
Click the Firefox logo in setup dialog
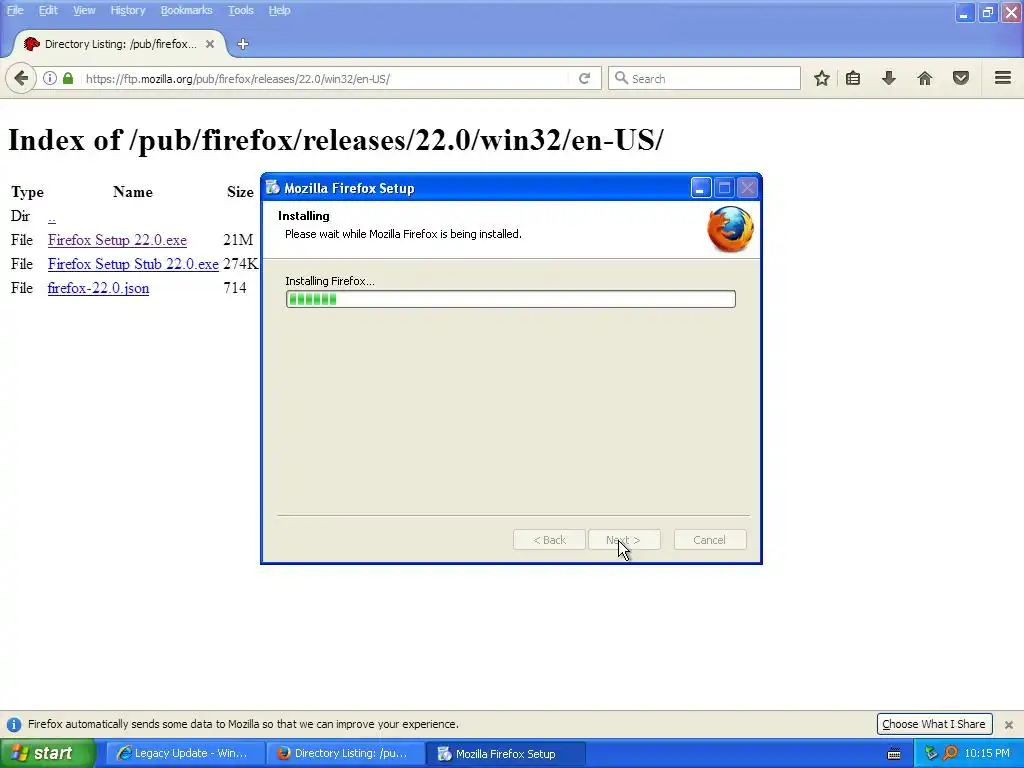point(730,229)
